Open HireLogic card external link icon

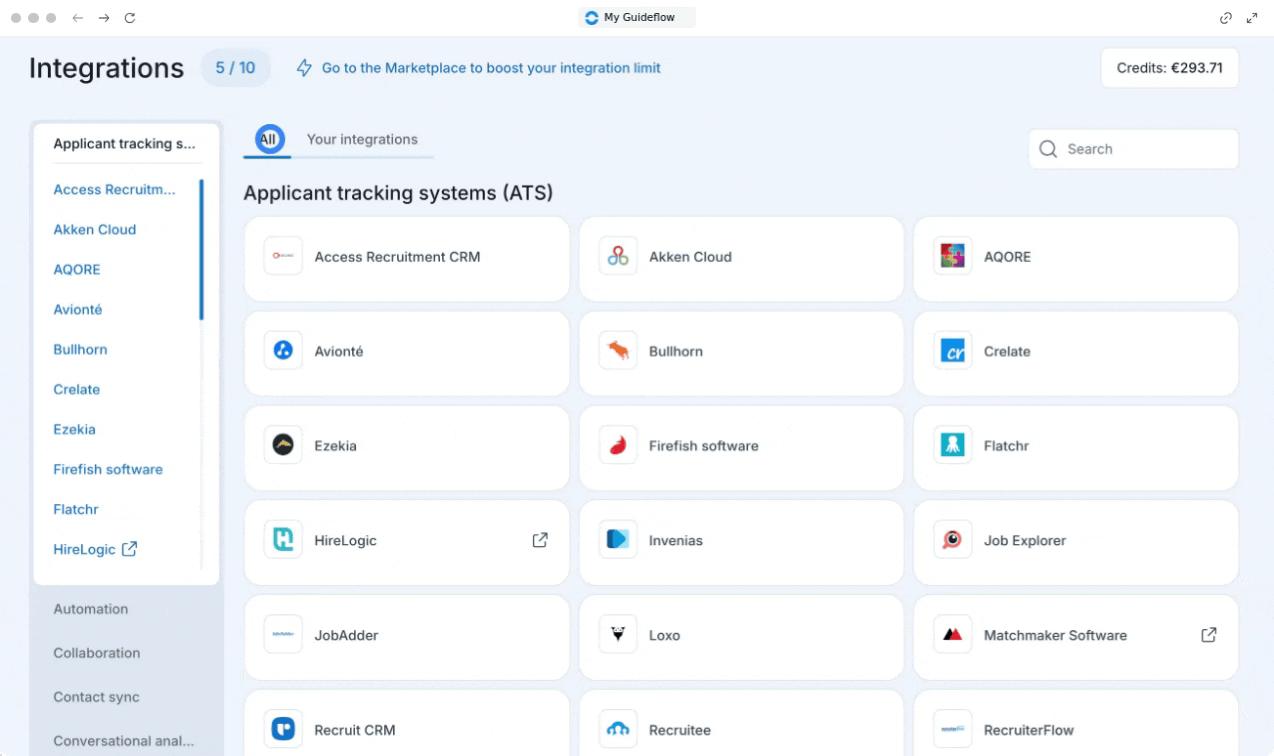pyautogui.click(x=540, y=541)
